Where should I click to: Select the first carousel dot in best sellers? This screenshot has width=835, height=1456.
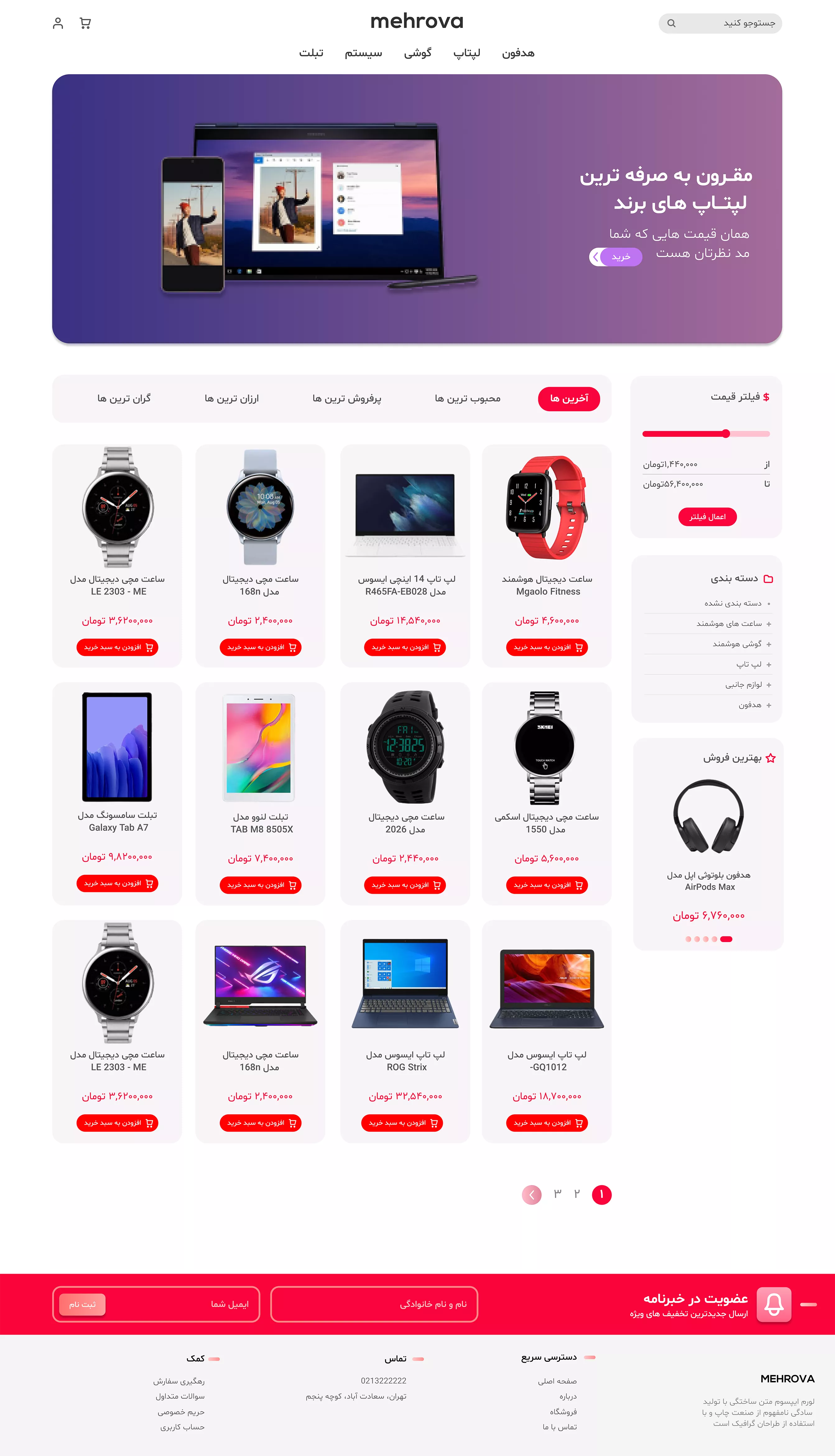pyautogui.click(x=688, y=939)
